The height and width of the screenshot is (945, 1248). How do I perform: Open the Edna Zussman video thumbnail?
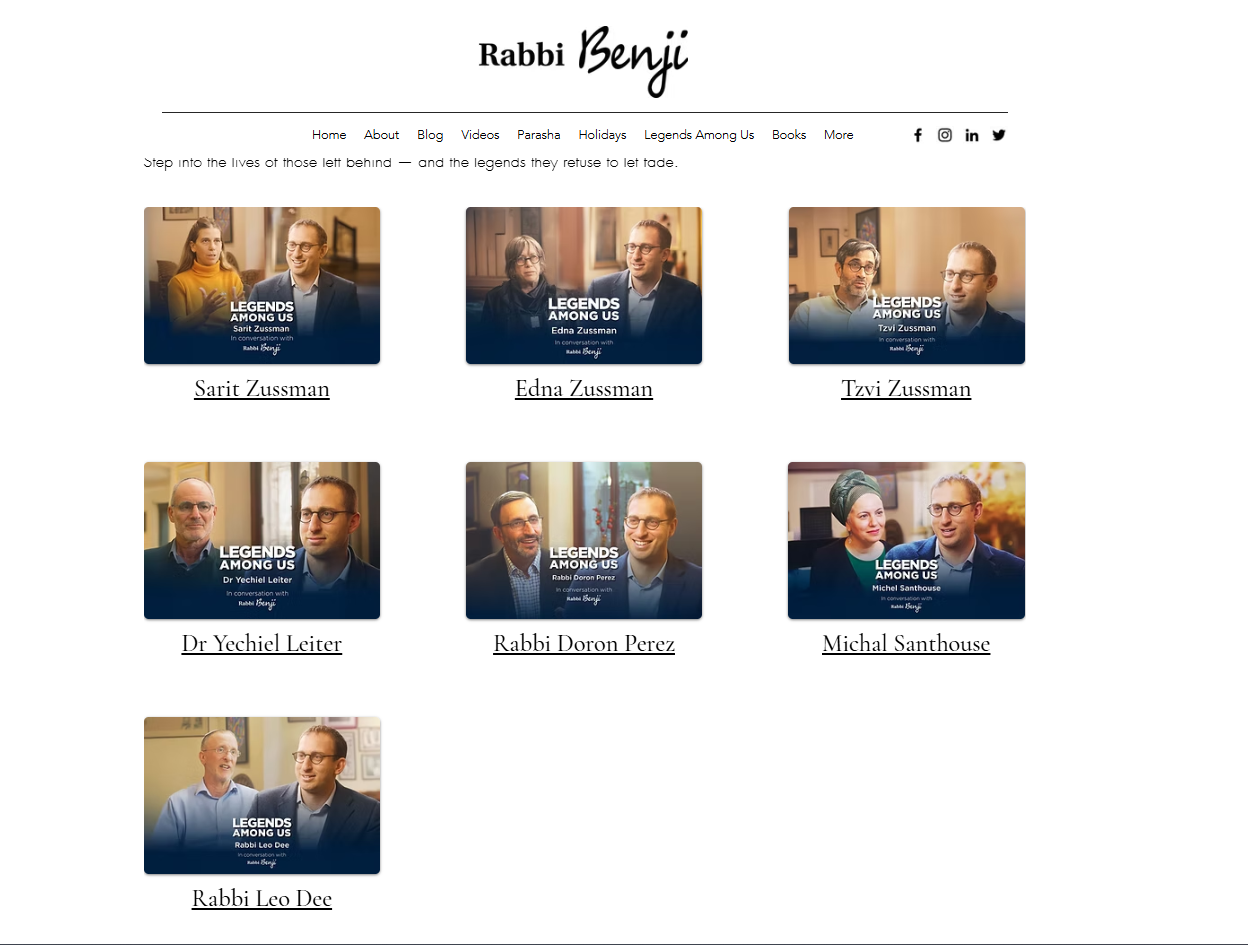point(584,286)
